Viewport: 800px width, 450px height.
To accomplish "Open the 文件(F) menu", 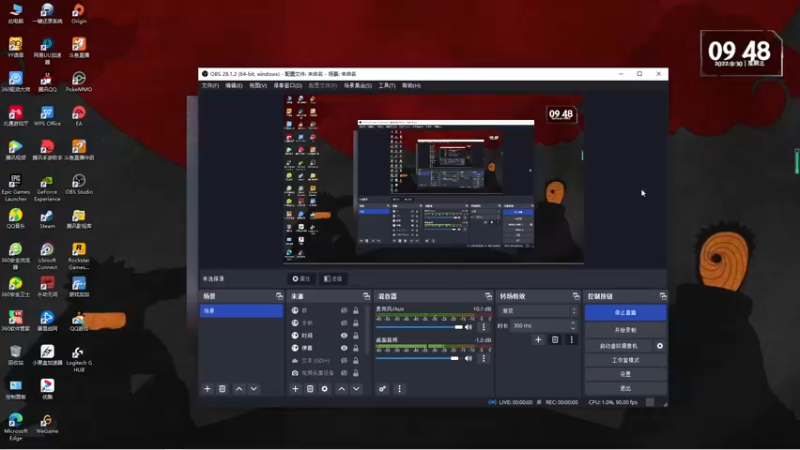I will click(210, 86).
